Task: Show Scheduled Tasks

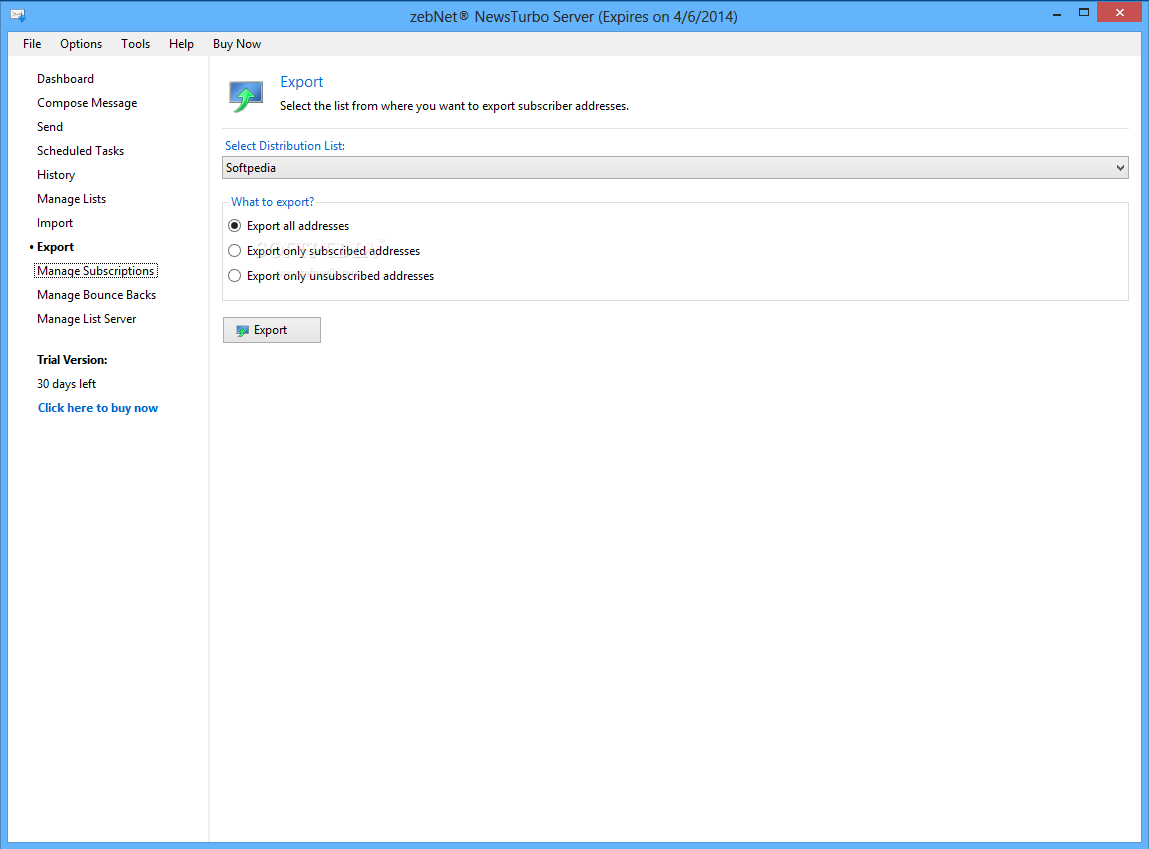Action: pyautogui.click(x=81, y=151)
